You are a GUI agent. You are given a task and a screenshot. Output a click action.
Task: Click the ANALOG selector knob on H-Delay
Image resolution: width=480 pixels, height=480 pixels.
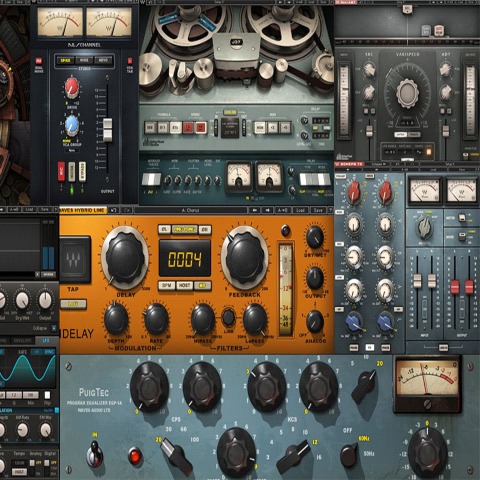(x=315, y=321)
